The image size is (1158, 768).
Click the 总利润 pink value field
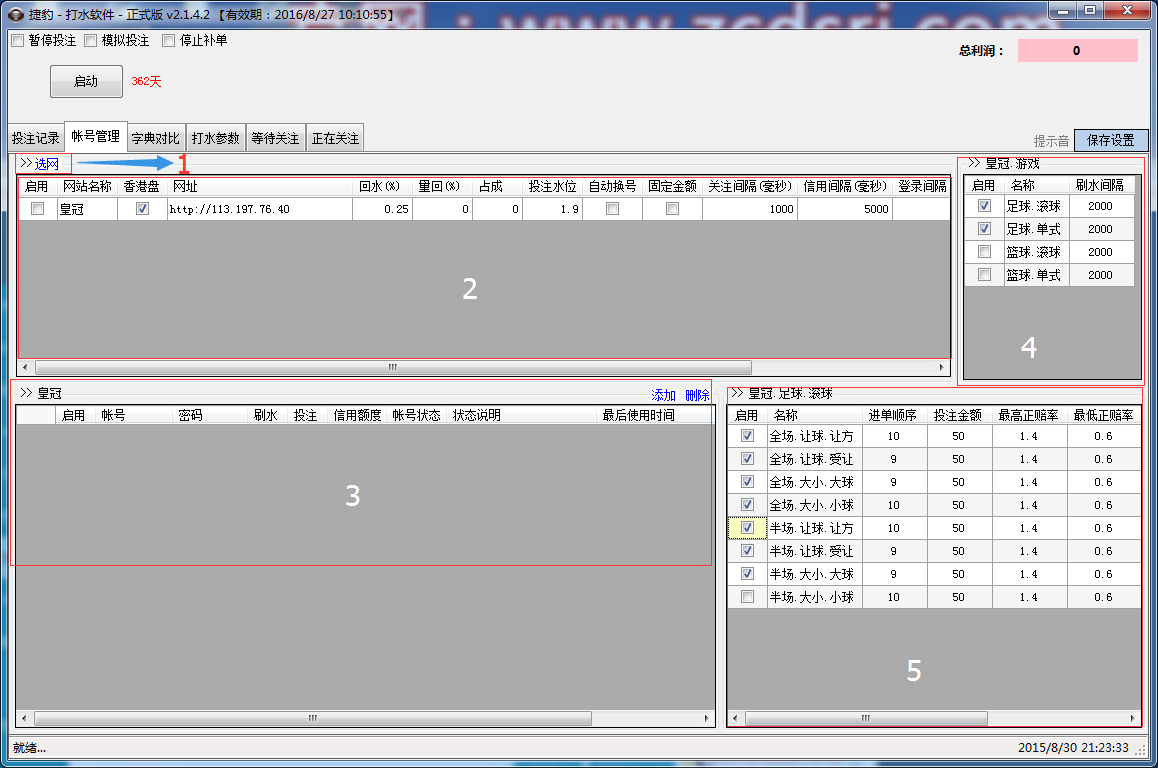pos(1077,51)
